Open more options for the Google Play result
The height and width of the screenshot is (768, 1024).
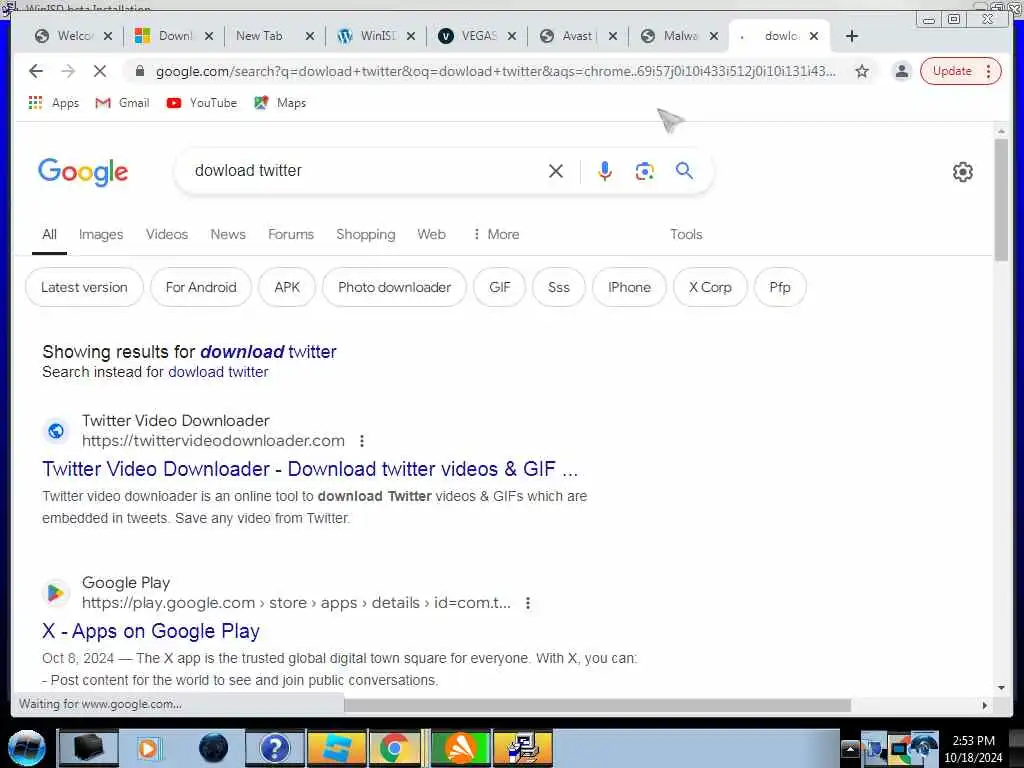pos(528,603)
